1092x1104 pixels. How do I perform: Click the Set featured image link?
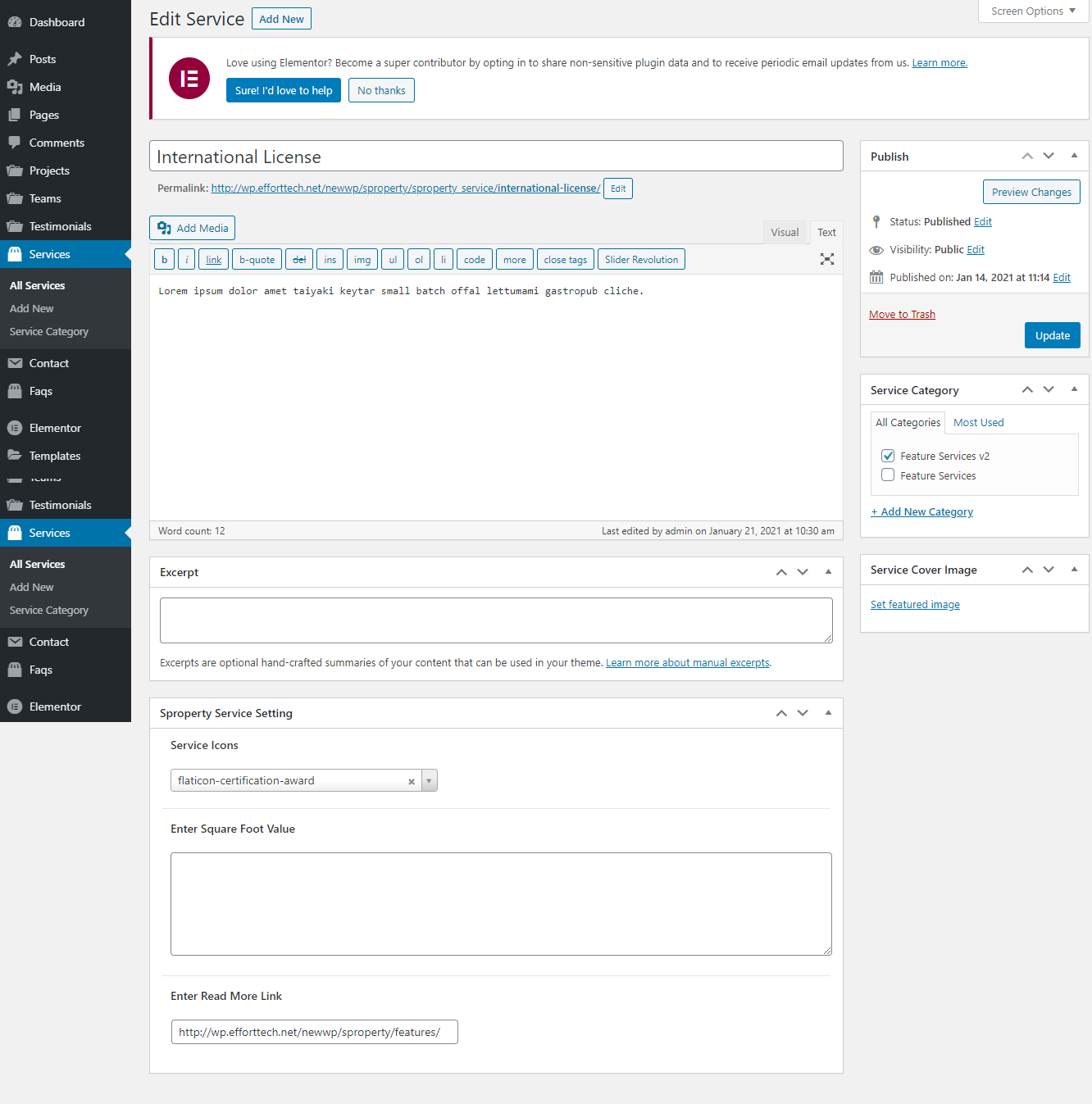(x=915, y=605)
